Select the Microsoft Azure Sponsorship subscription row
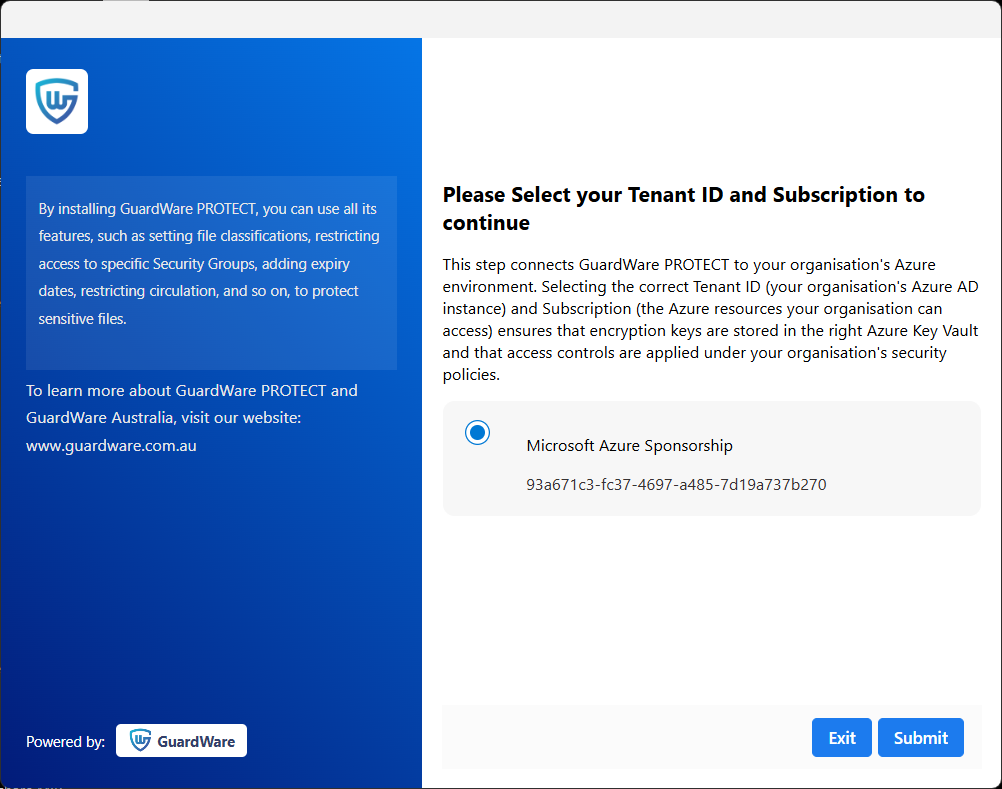Screen dimensions: 1002x789 pos(711,459)
